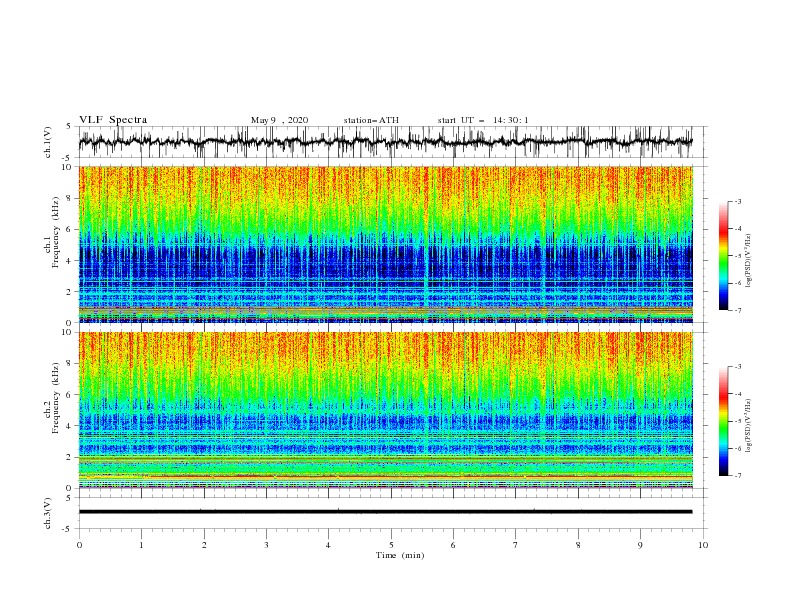792x612 pixels.
Task: Click the "-4" label on lower colorbar
Action: point(738,394)
